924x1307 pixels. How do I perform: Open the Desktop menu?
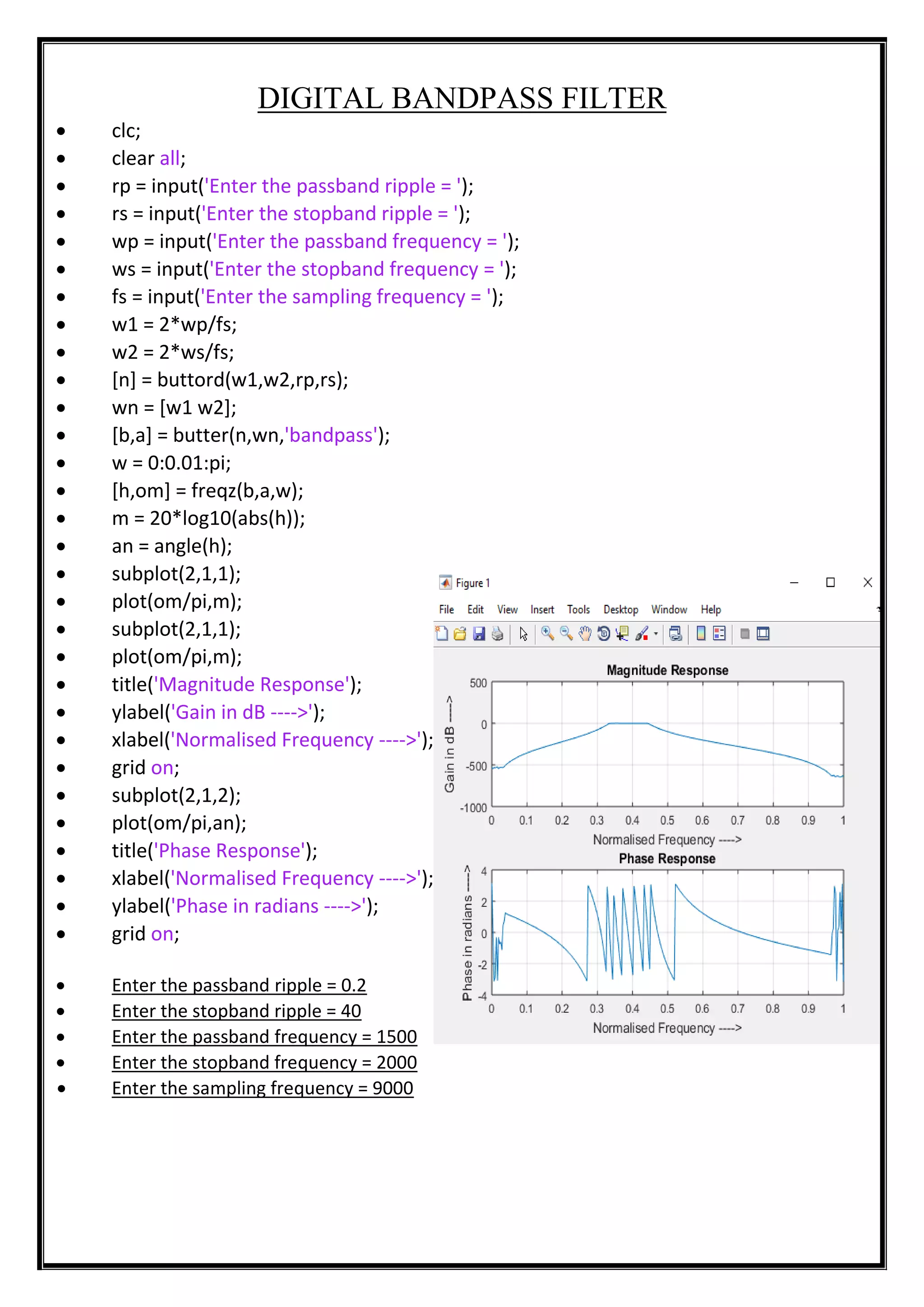click(621, 610)
